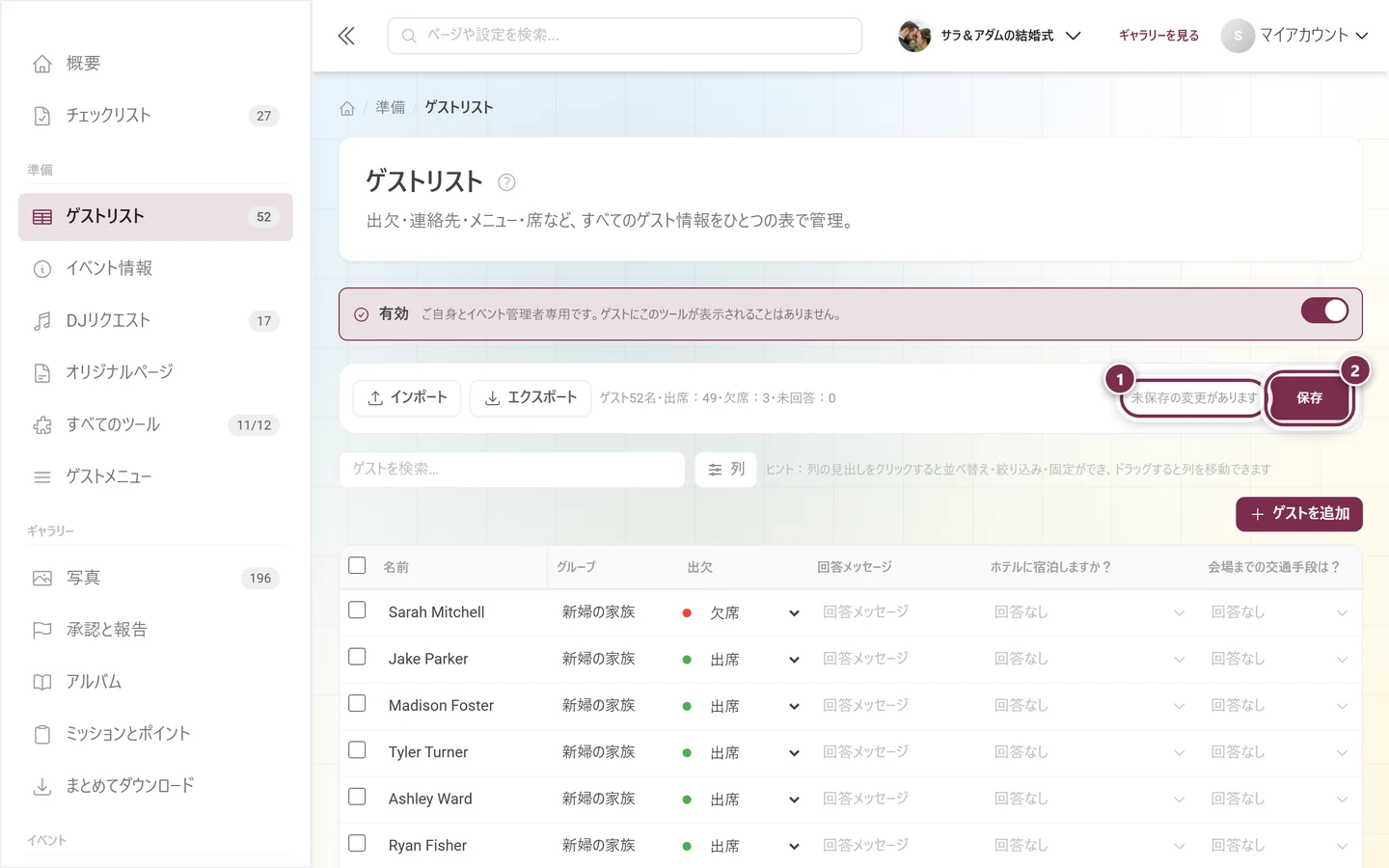Click the ページや設定を検索 search field
The width and height of the screenshot is (1389, 868).
[625, 36]
